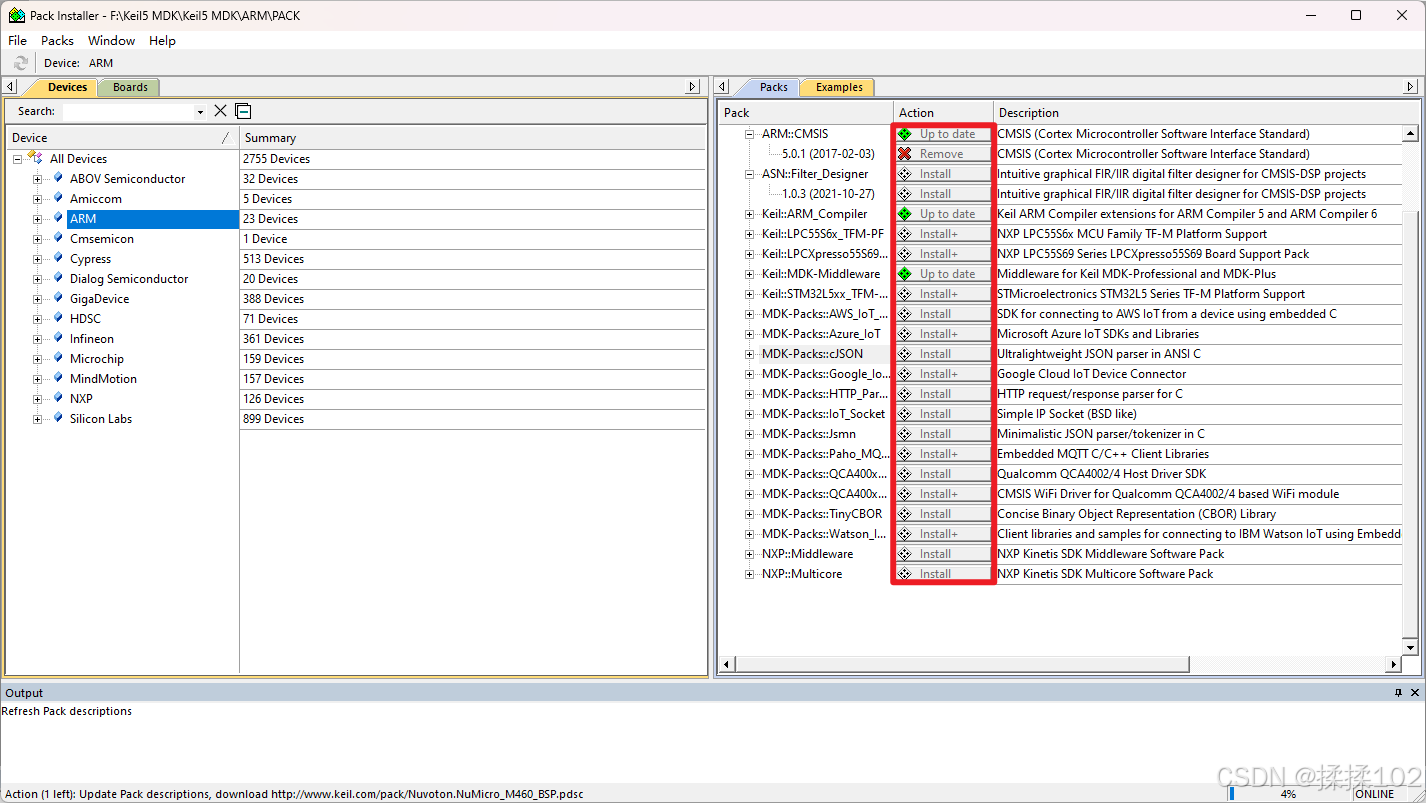Screen dimensions: 1426x803
Task: Expand the ABOV Semiconductor node
Action: [38, 179]
